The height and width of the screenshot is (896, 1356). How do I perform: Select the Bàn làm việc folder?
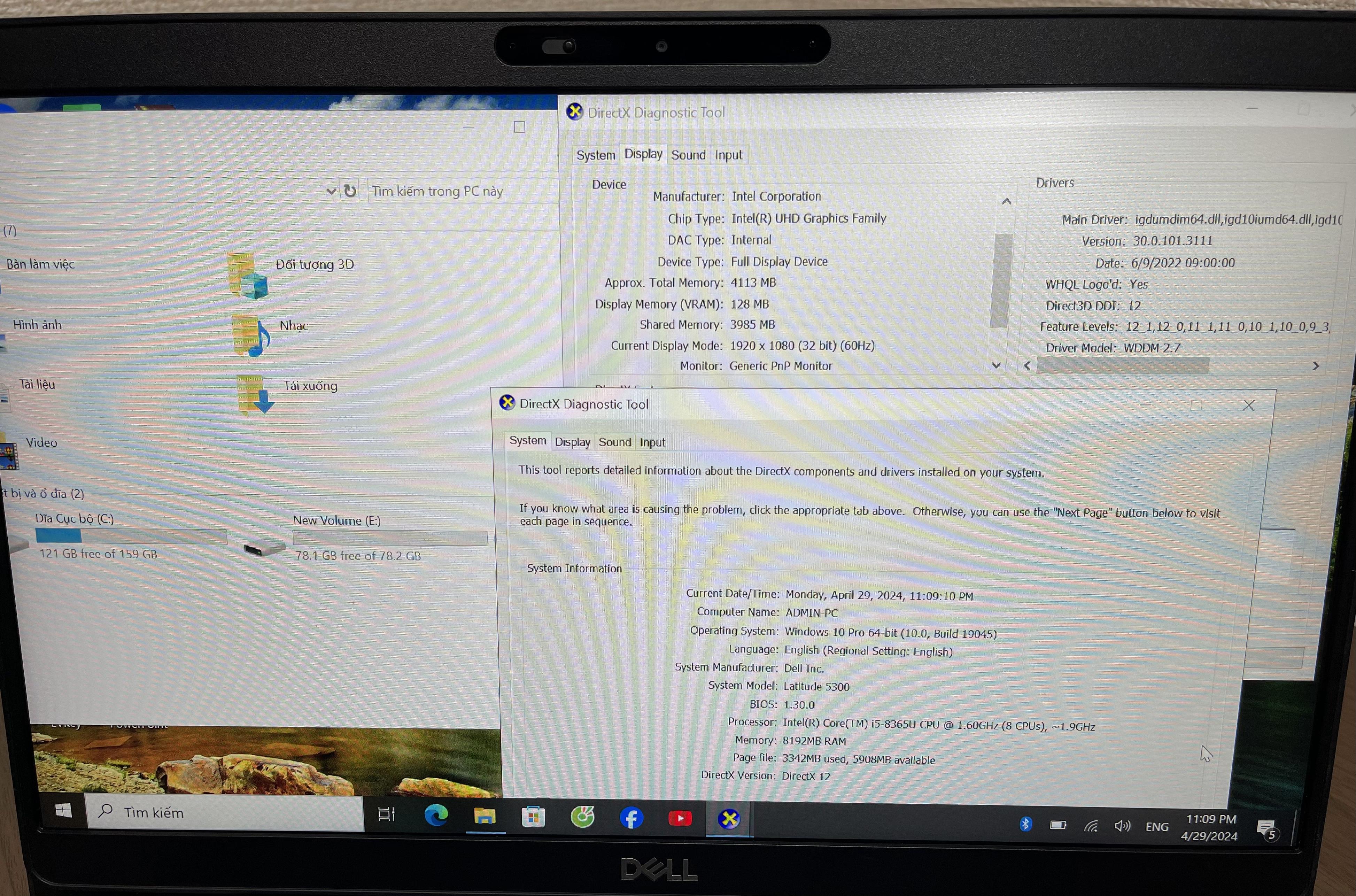40,264
